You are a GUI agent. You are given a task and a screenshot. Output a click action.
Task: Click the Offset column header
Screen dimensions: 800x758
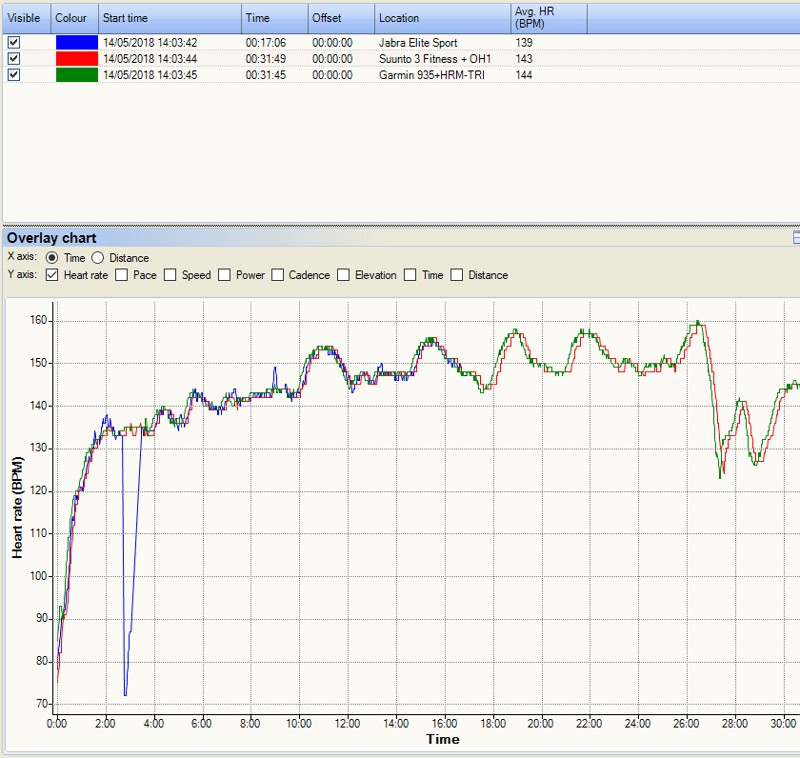(x=340, y=18)
